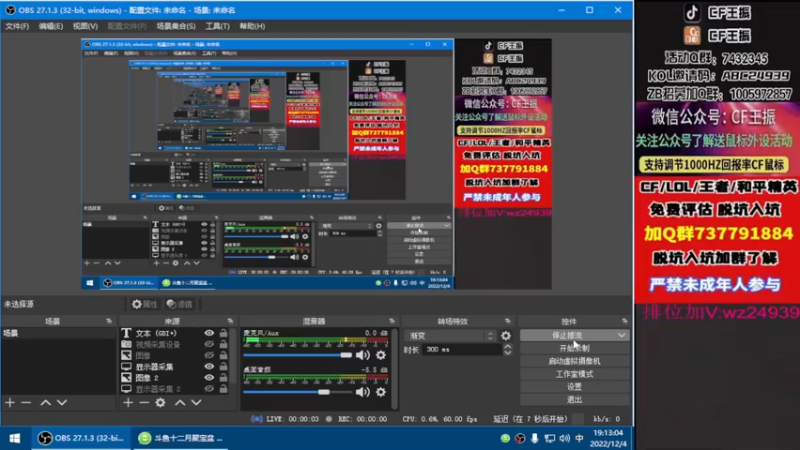Show the 视频采集设备 source with eye icon
Image resolution: width=800 pixels, height=450 pixels.
[x=209, y=344]
